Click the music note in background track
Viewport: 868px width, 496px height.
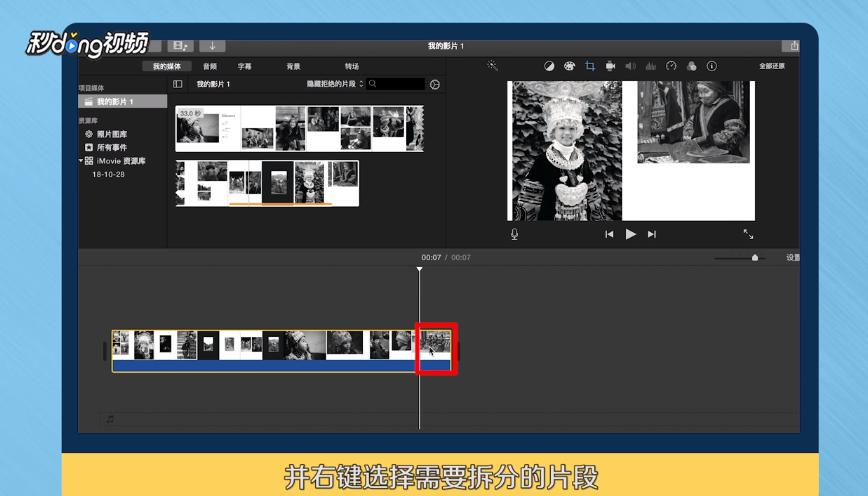point(110,419)
